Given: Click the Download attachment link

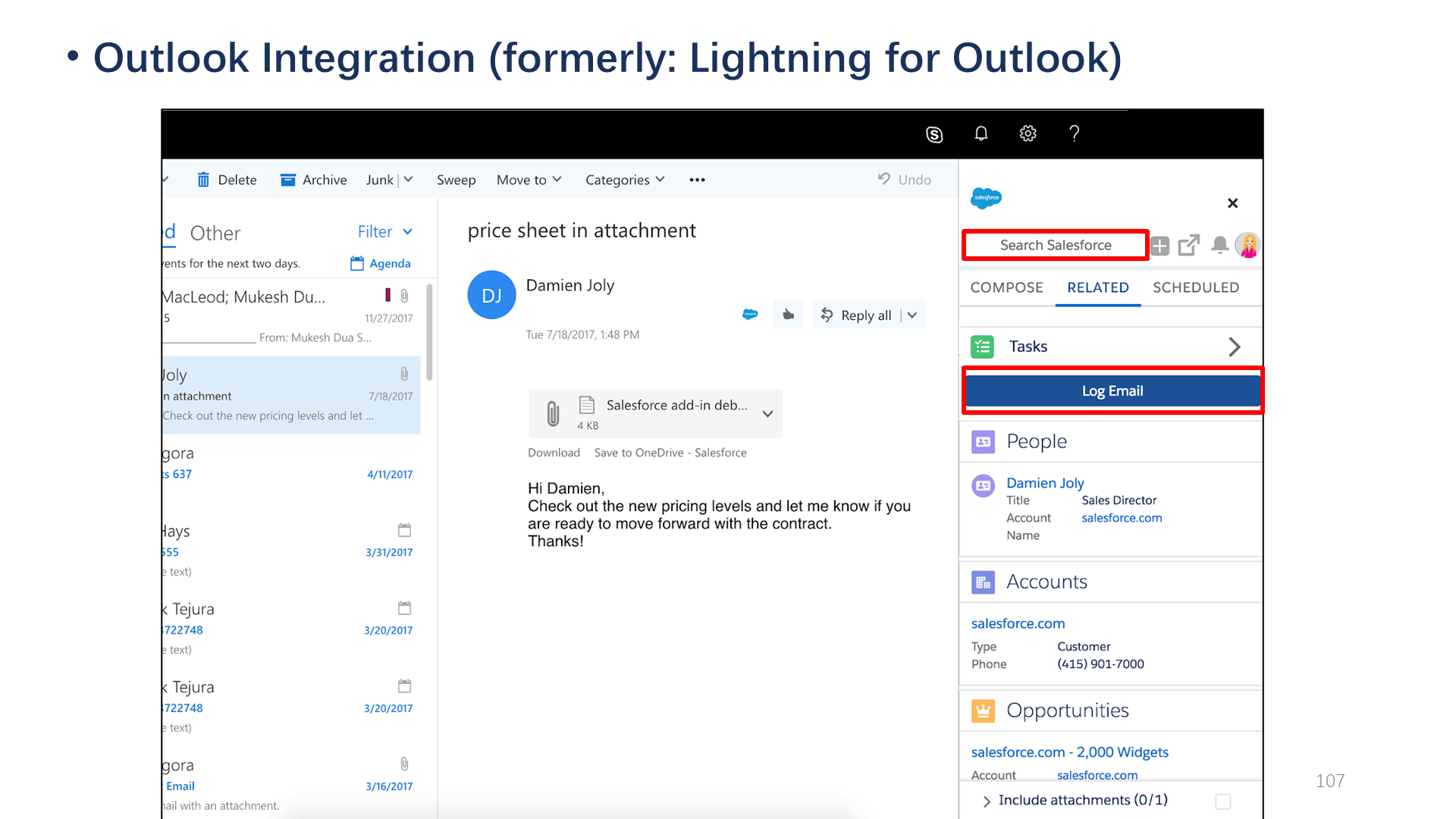Looking at the screenshot, I should tap(554, 453).
